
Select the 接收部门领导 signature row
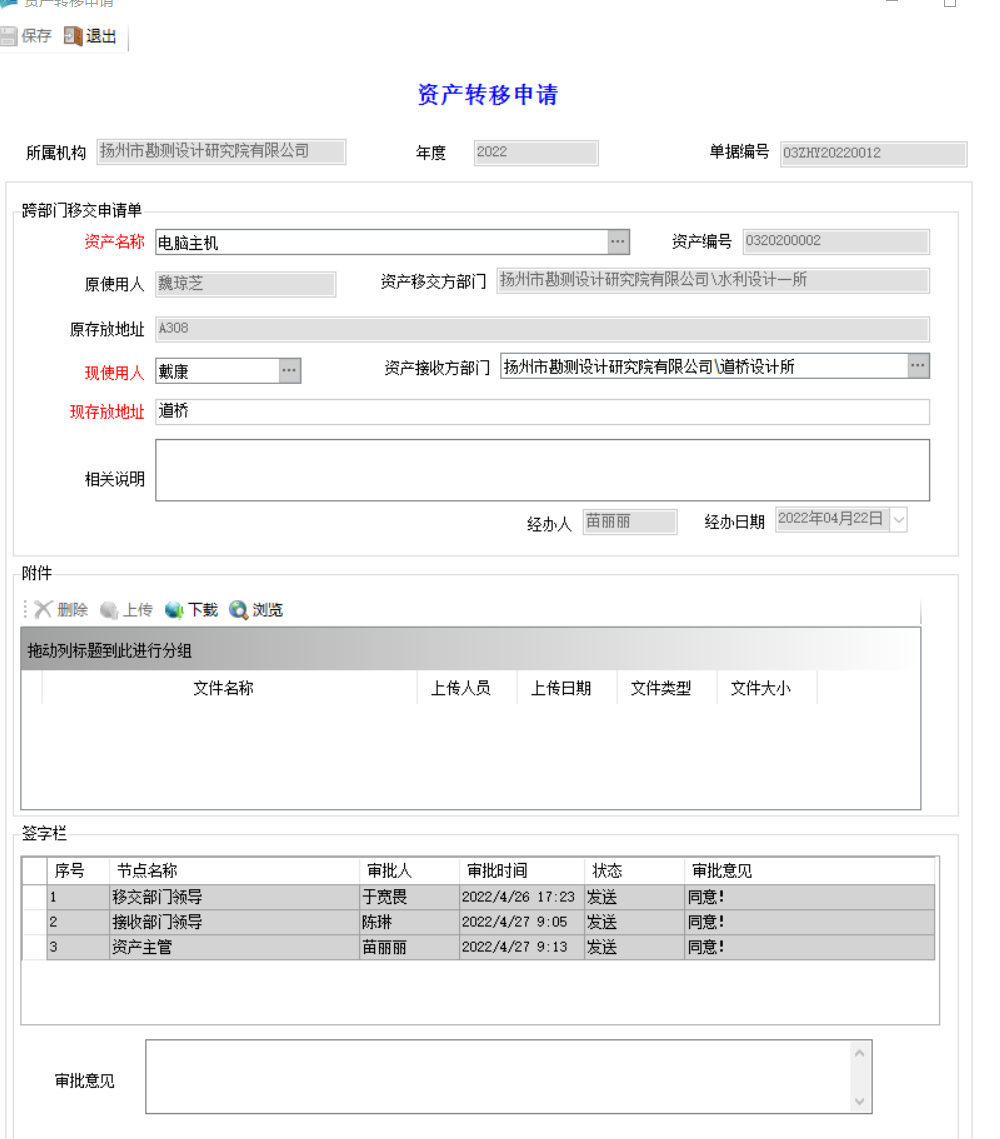tap(479, 923)
